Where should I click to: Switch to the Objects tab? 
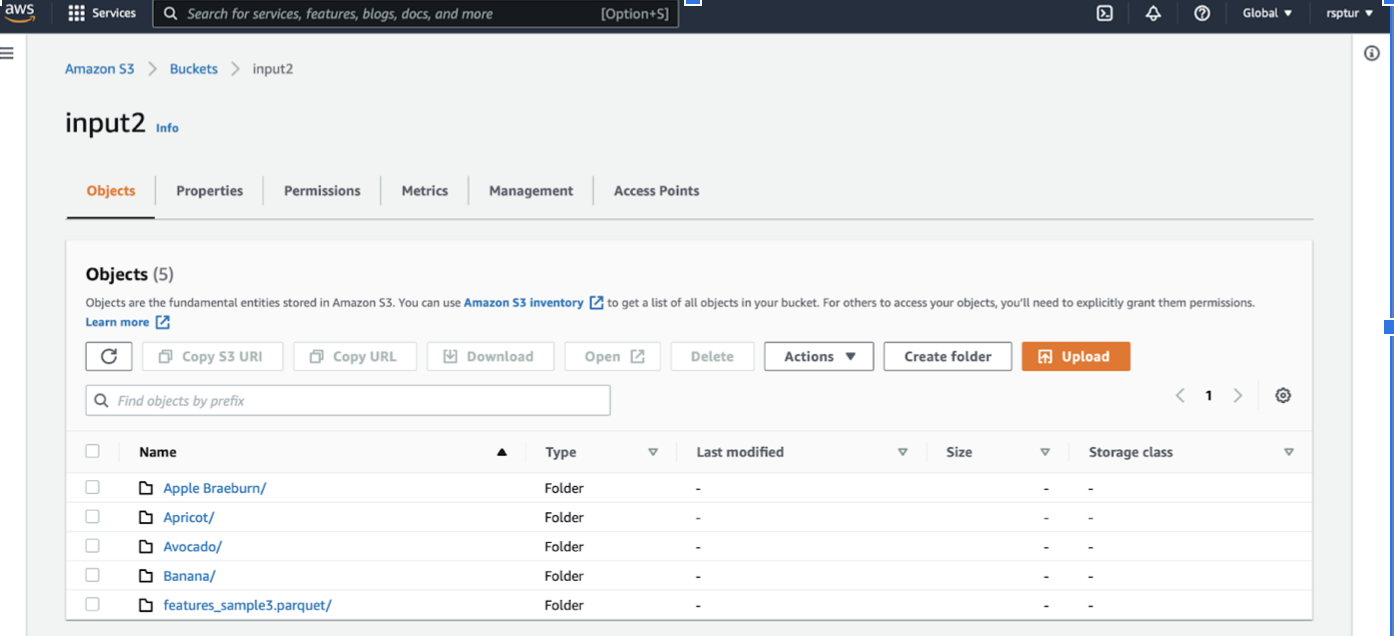(x=111, y=191)
